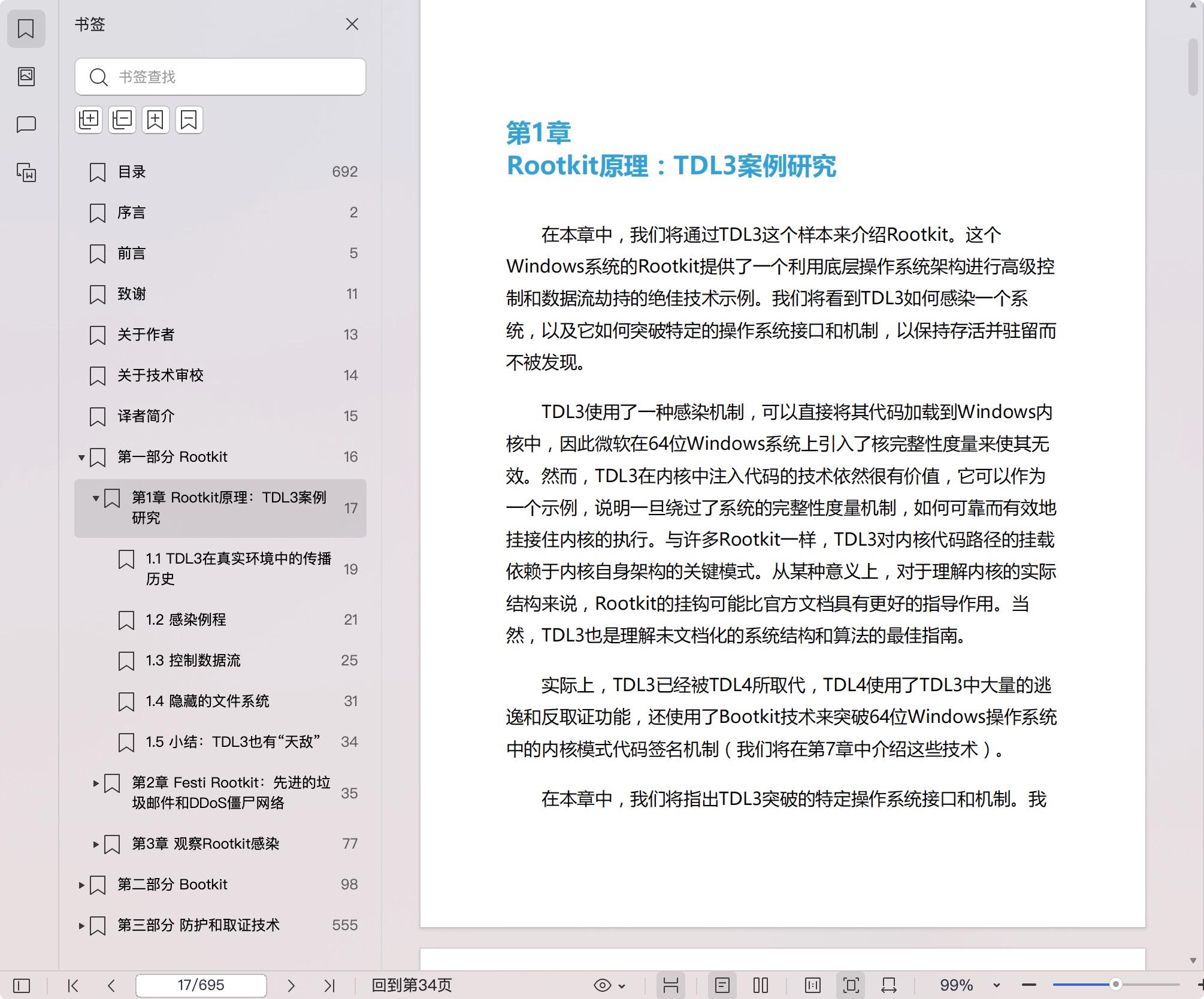Click 回到第34页 to return
Image resolution: width=1204 pixels, height=999 pixels.
(x=412, y=985)
